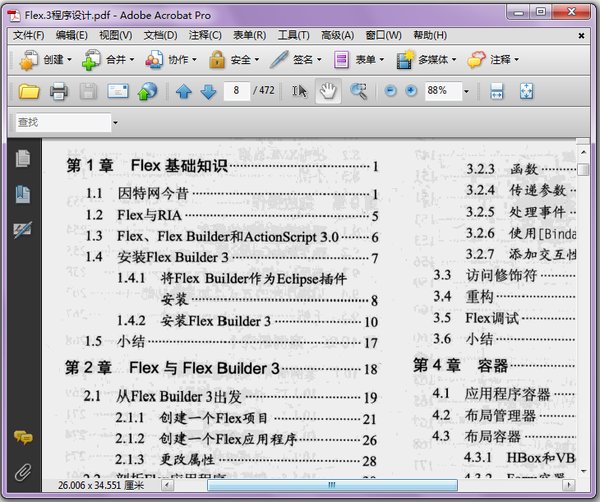
Task: Click the Email envelope icon
Action: pyautogui.click(x=118, y=91)
